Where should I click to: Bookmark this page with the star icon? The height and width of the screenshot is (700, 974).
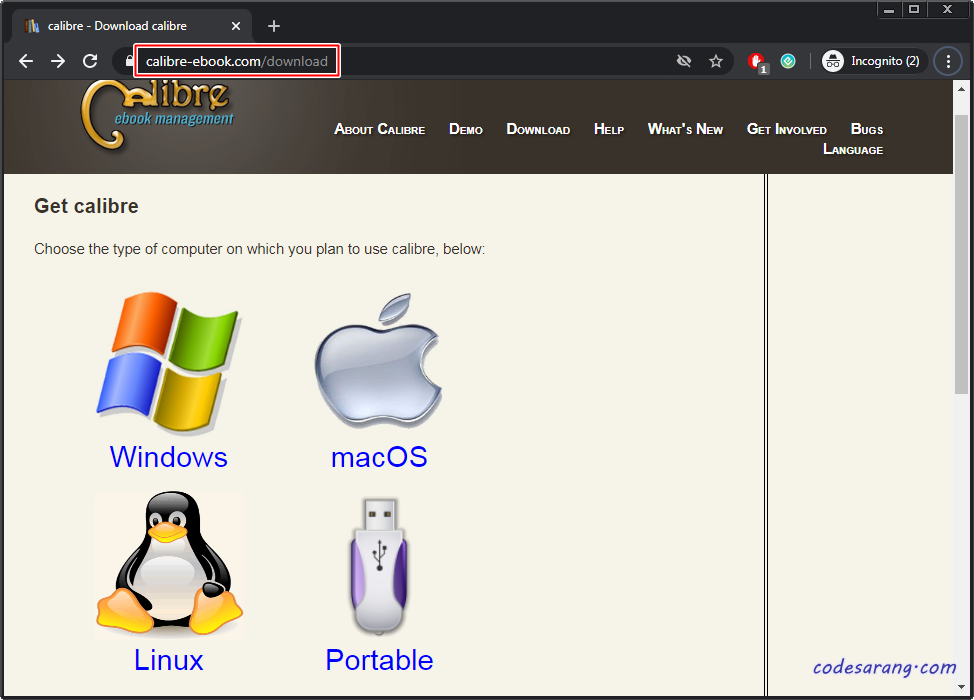coord(716,61)
